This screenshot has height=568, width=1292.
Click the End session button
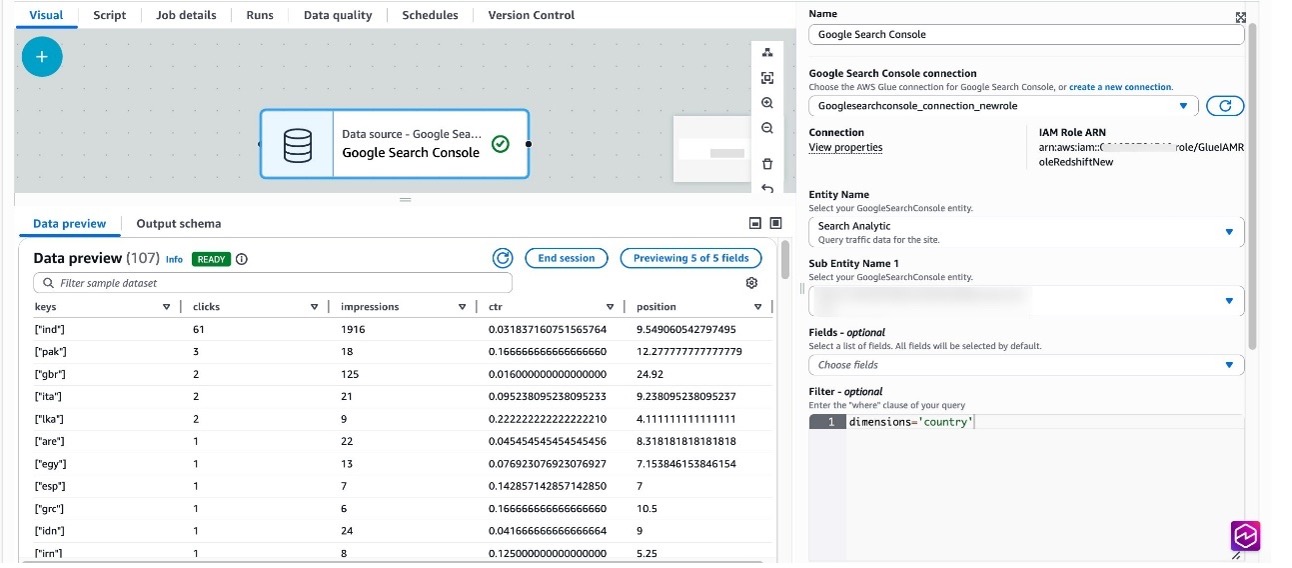(x=566, y=258)
